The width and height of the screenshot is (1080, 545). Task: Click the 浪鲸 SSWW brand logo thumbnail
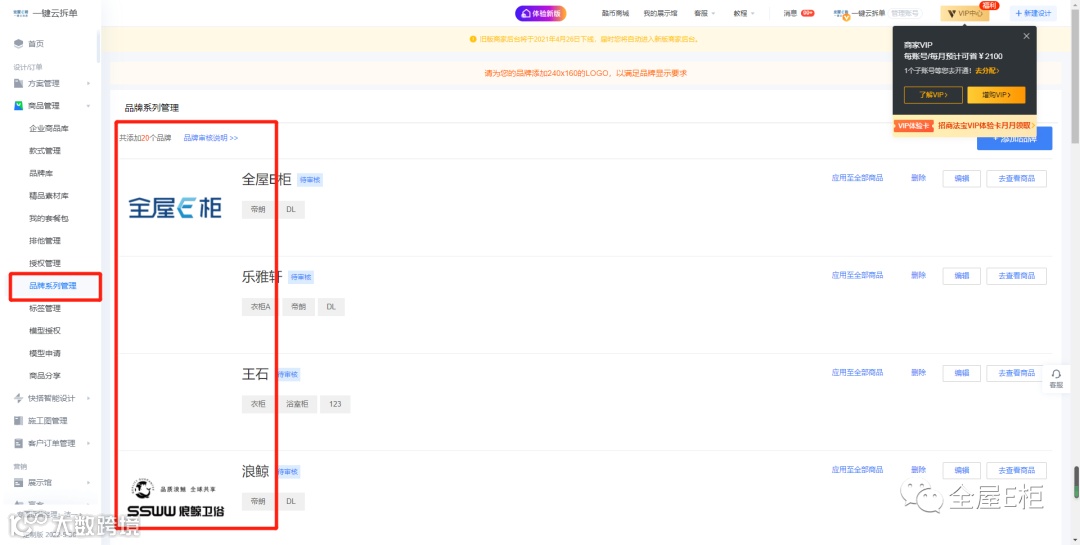(x=175, y=497)
